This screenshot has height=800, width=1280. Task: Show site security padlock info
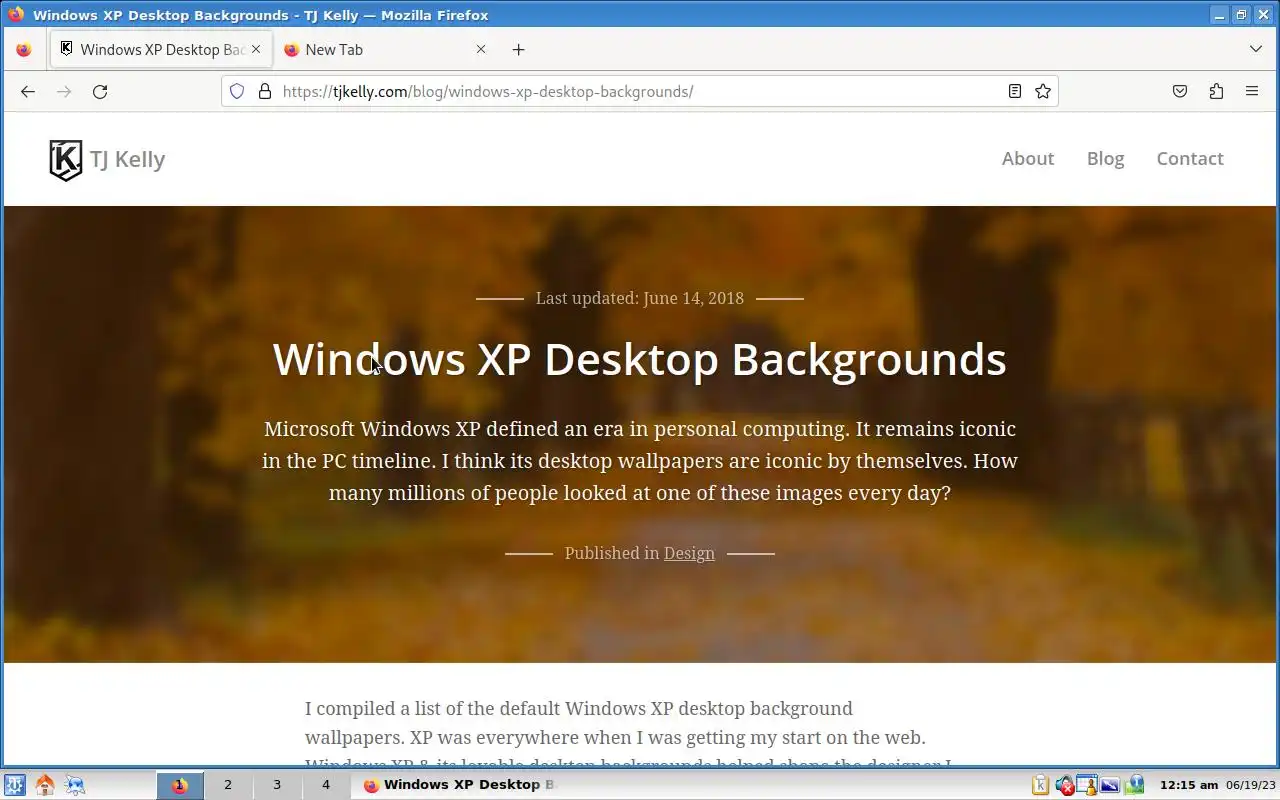point(265,91)
